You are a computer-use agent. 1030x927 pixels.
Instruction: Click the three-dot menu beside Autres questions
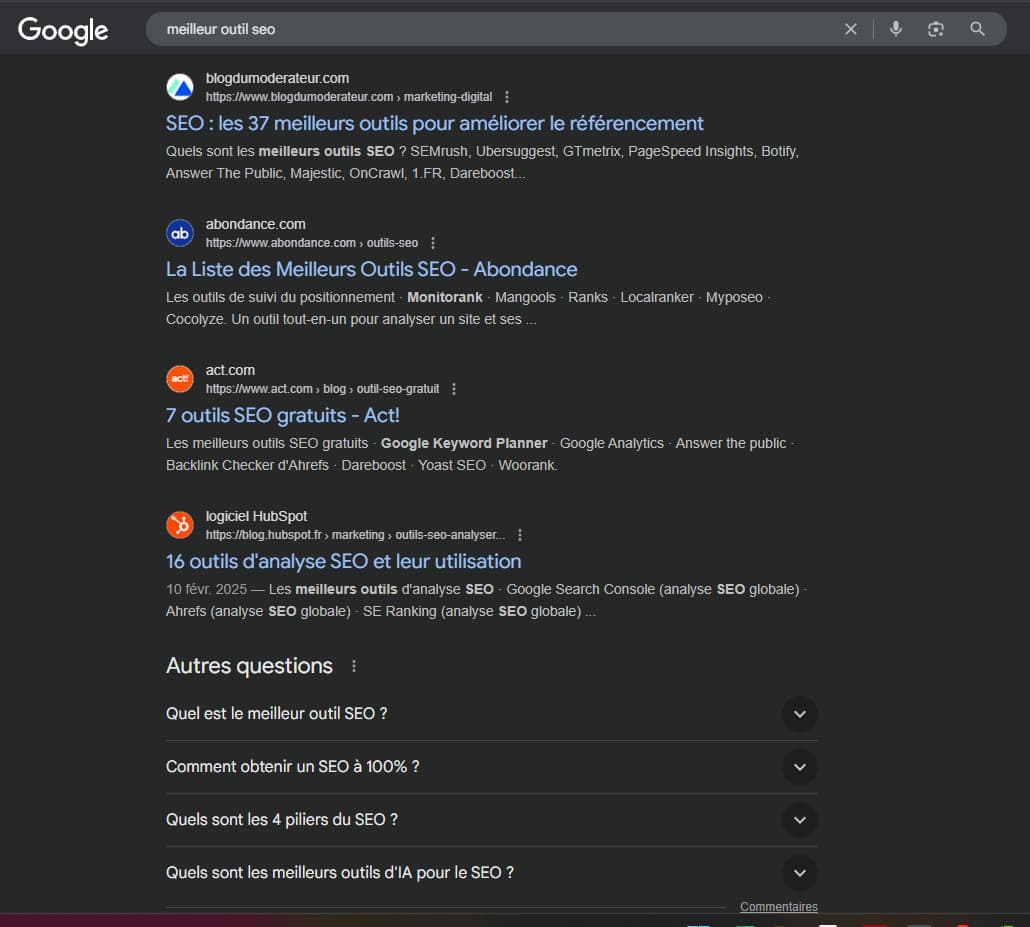[x=353, y=666]
